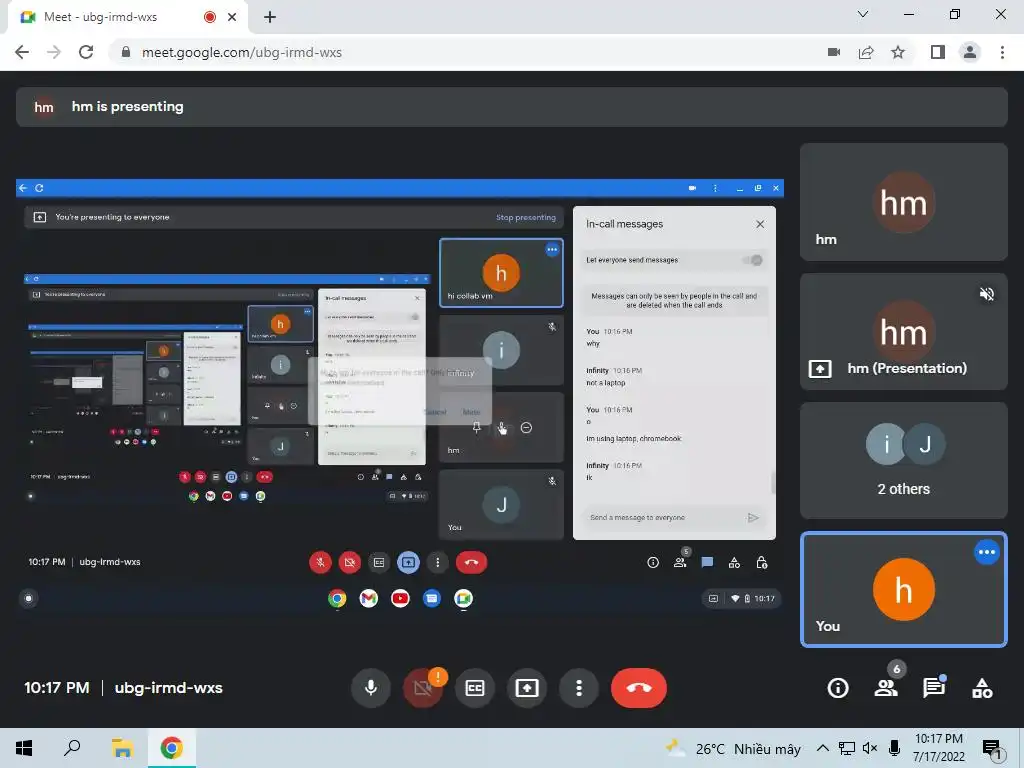Click Meet icon in presented Chromebook shelf
1024x768 pixels.
[463, 598]
